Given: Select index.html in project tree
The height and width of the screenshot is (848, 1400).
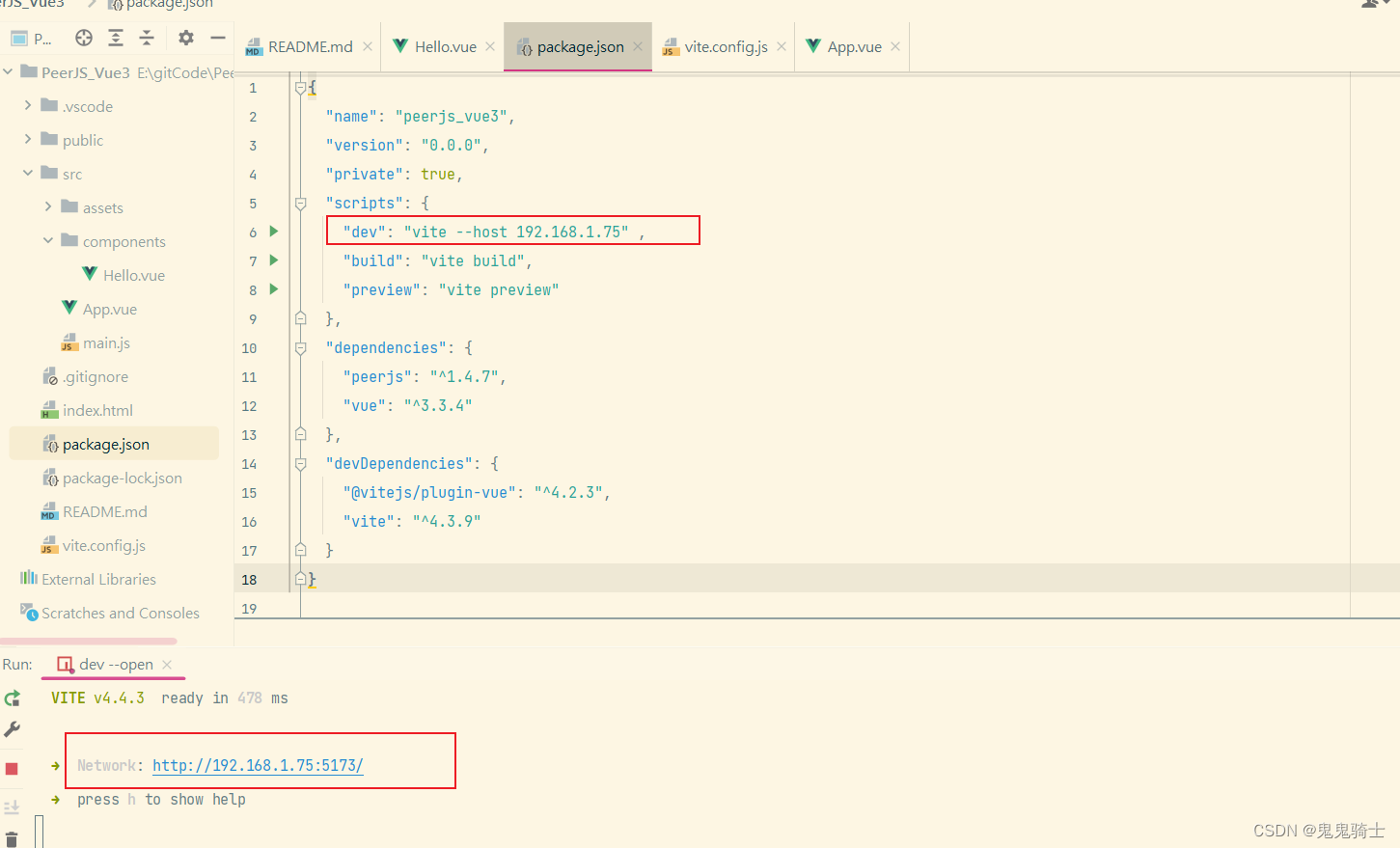Looking at the screenshot, I should tap(87, 410).
